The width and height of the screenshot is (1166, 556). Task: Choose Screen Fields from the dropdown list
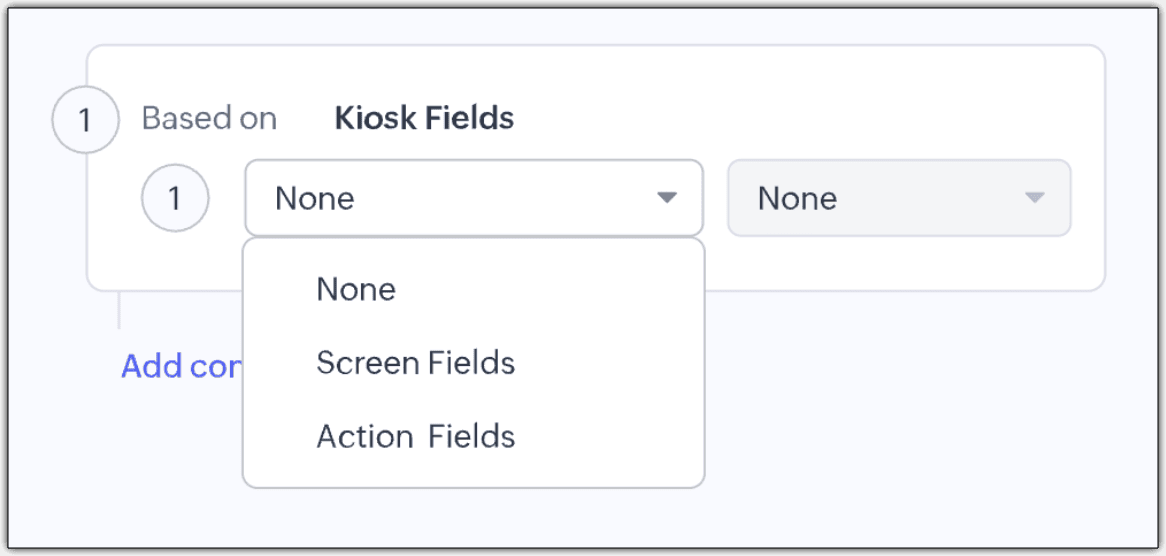[x=415, y=363]
